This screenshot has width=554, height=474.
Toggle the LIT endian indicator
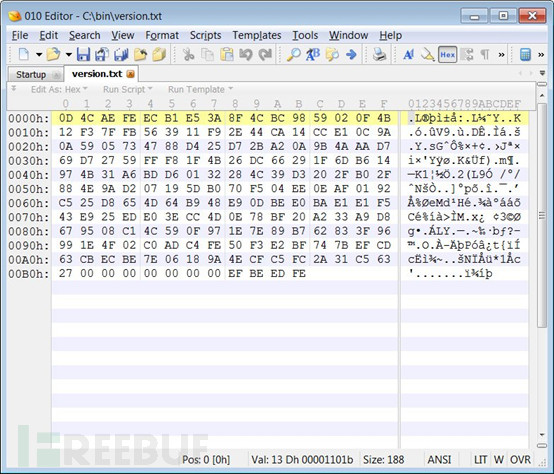click(481, 460)
